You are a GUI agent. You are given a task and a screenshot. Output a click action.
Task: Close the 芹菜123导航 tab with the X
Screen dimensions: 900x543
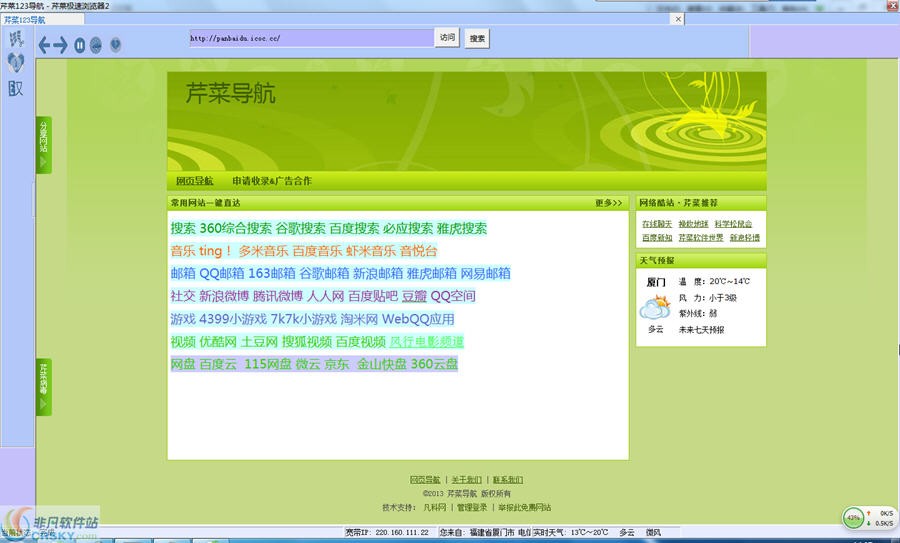click(x=678, y=19)
